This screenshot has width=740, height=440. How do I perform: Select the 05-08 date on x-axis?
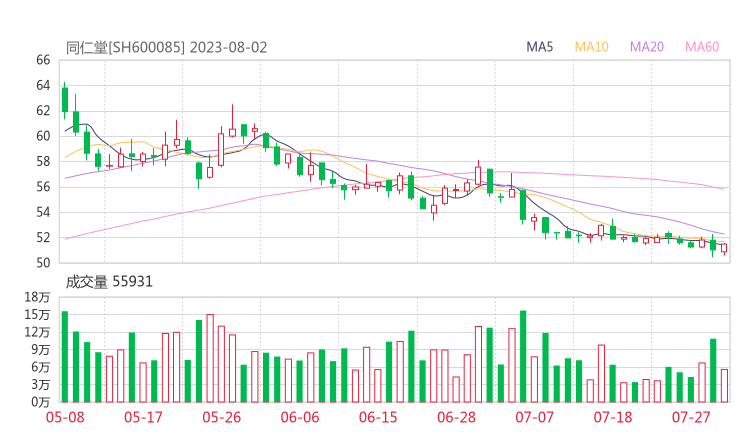coord(64,417)
